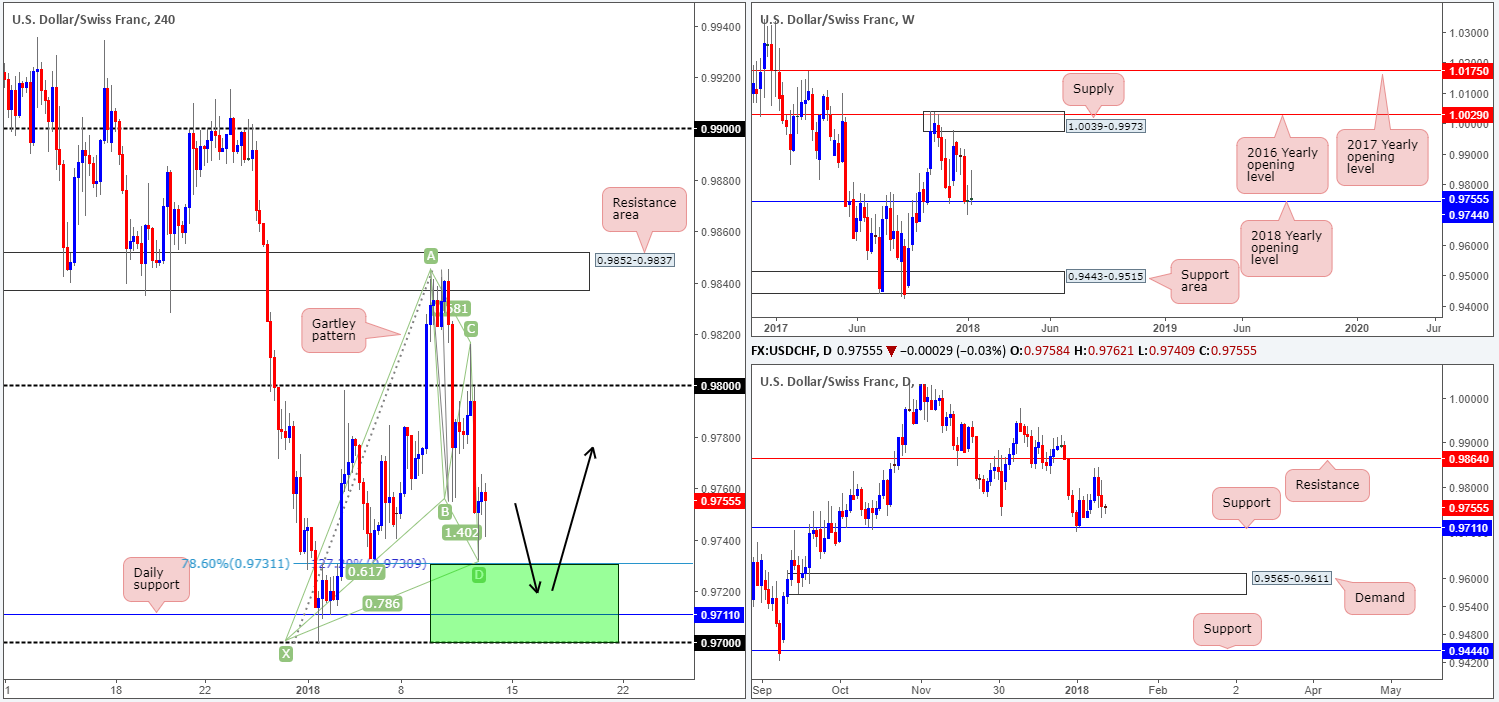Click the 0.98600 axis value on 240 chart
Image resolution: width=1499 pixels, height=702 pixels.
(719, 232)
